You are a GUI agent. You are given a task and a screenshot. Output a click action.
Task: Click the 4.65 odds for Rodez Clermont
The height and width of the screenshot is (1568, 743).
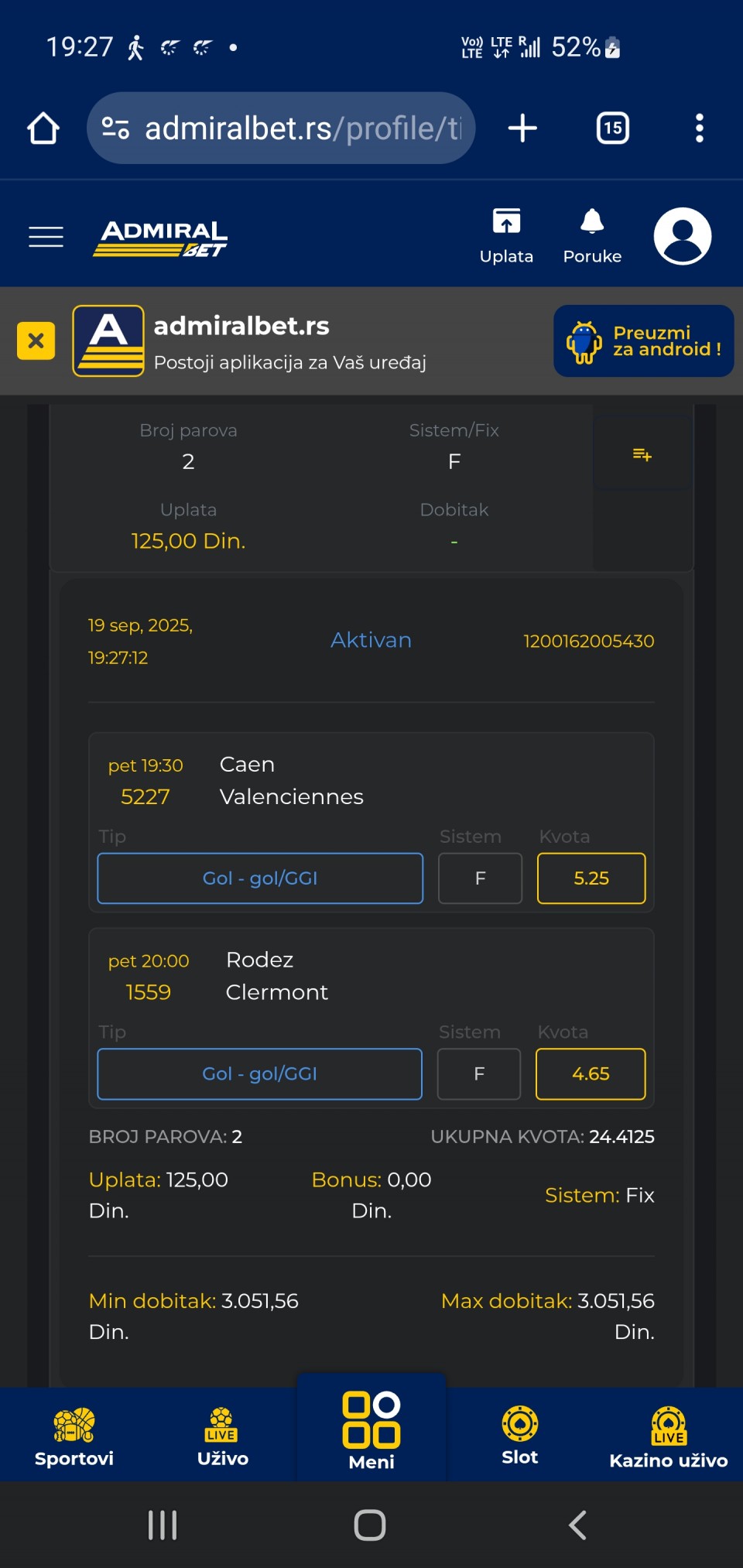pyautogui.click(x=591, y=1073)
